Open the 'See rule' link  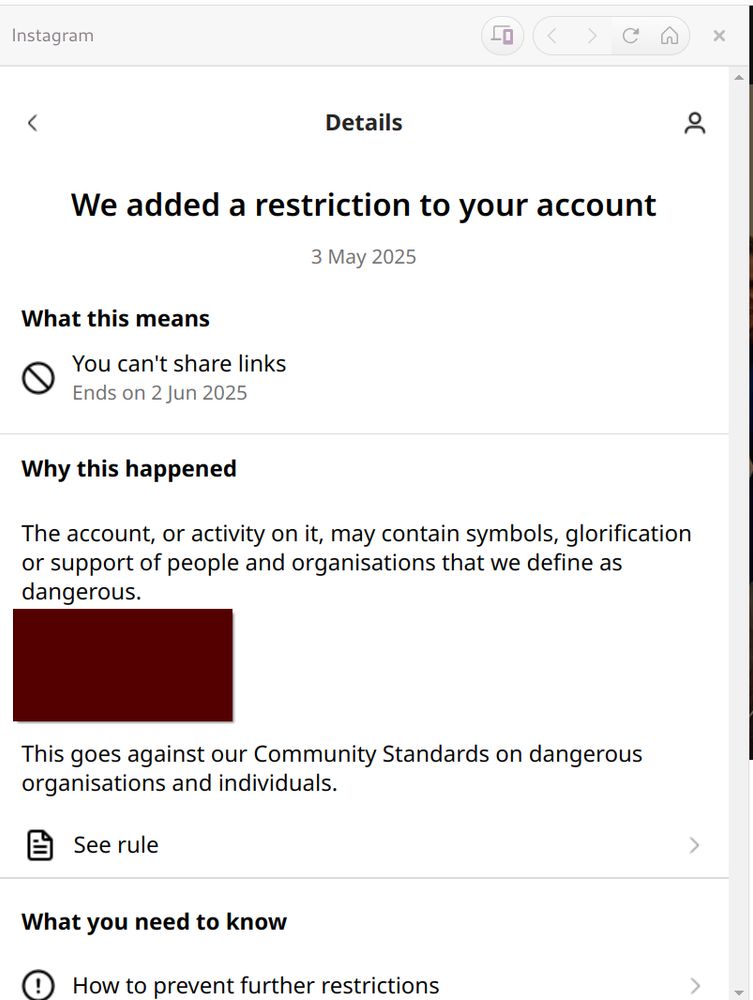tap(115, 844)
